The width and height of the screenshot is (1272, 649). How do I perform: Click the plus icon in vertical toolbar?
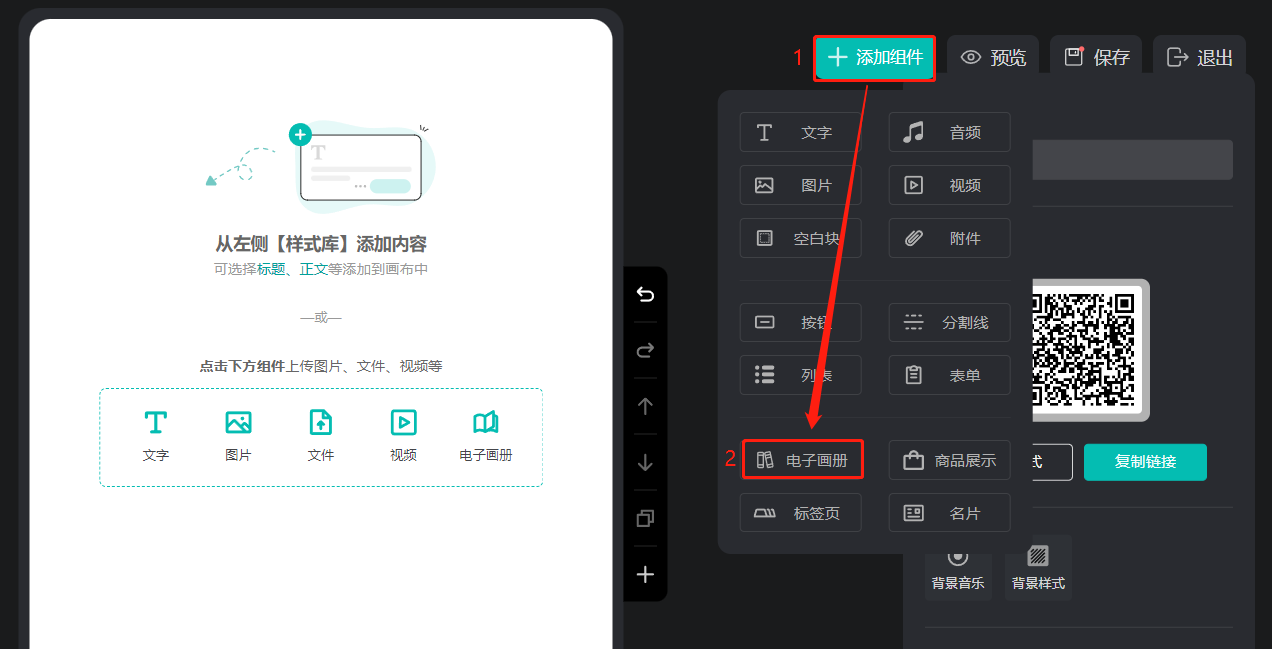[645, 574]
